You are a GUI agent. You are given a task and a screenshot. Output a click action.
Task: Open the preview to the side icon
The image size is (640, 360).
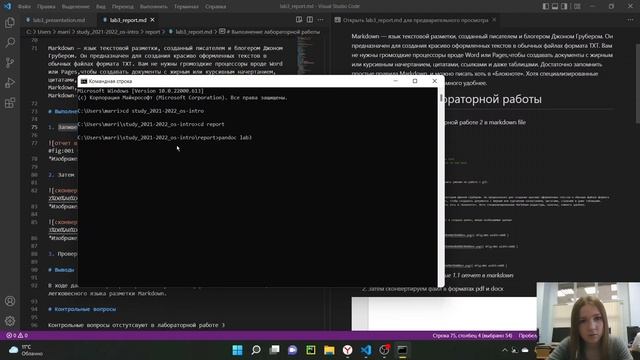(x=299, y=20)
